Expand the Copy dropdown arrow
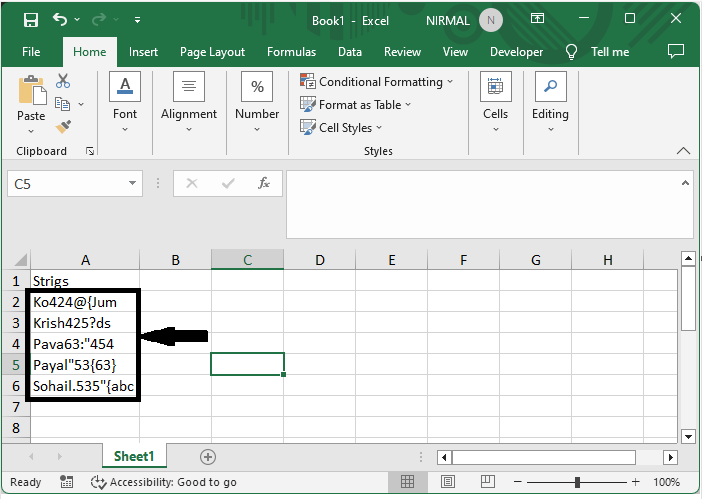Screen dimensions: 702x499 [x=81, y=104]
